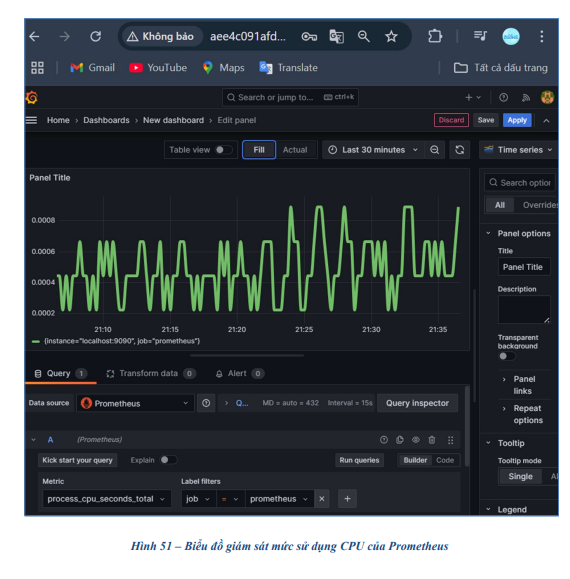Open the Translate bookmark
This screenshot has width=570, height=579.
(x=288, y=68)
